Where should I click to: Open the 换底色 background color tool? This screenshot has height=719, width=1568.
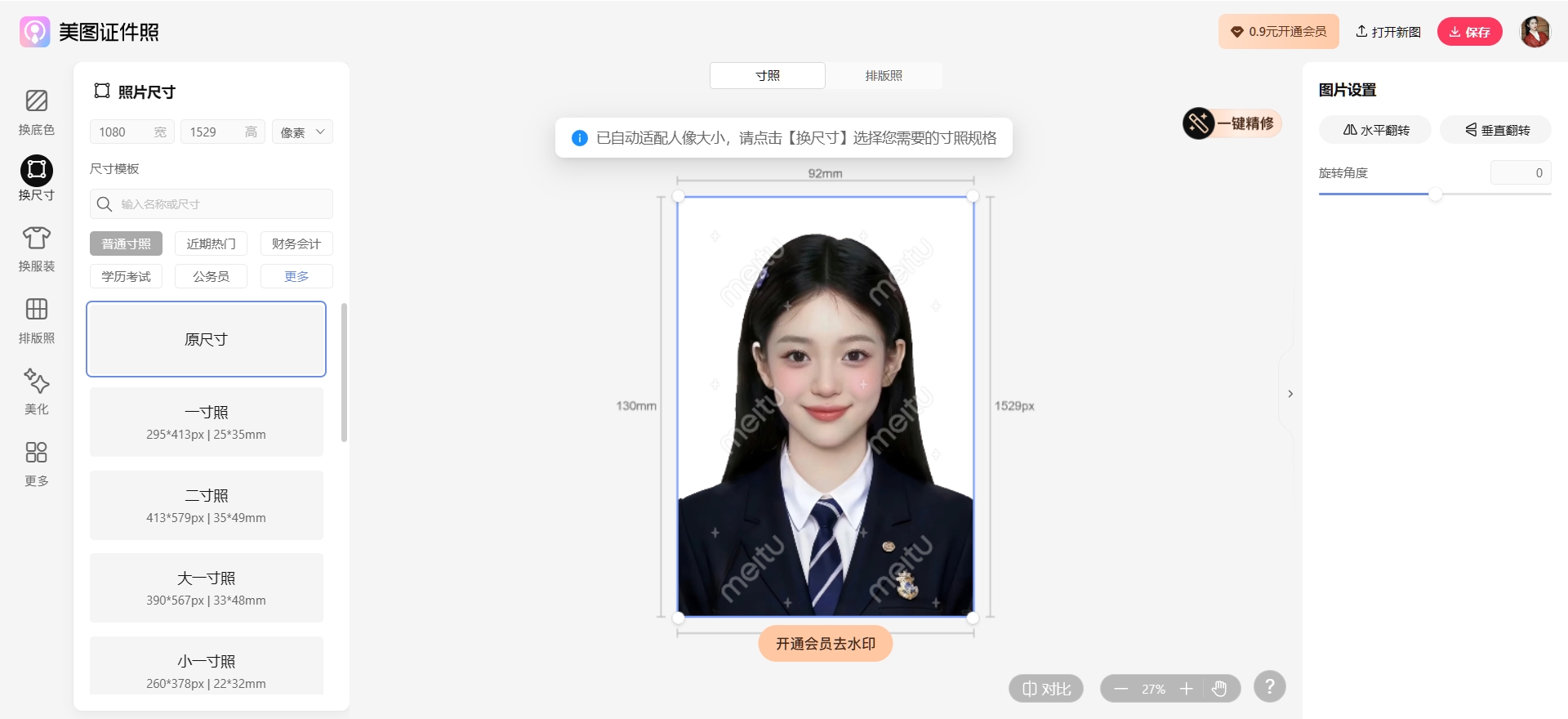[x=36, y=113]
